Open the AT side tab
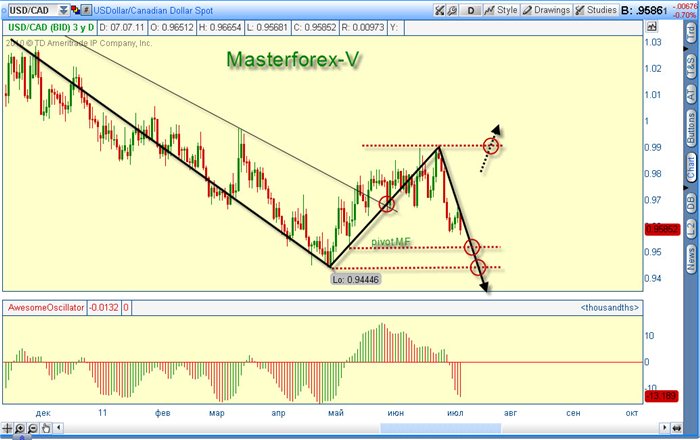Screen dimensions: 700x440 (x=691, y=93)
